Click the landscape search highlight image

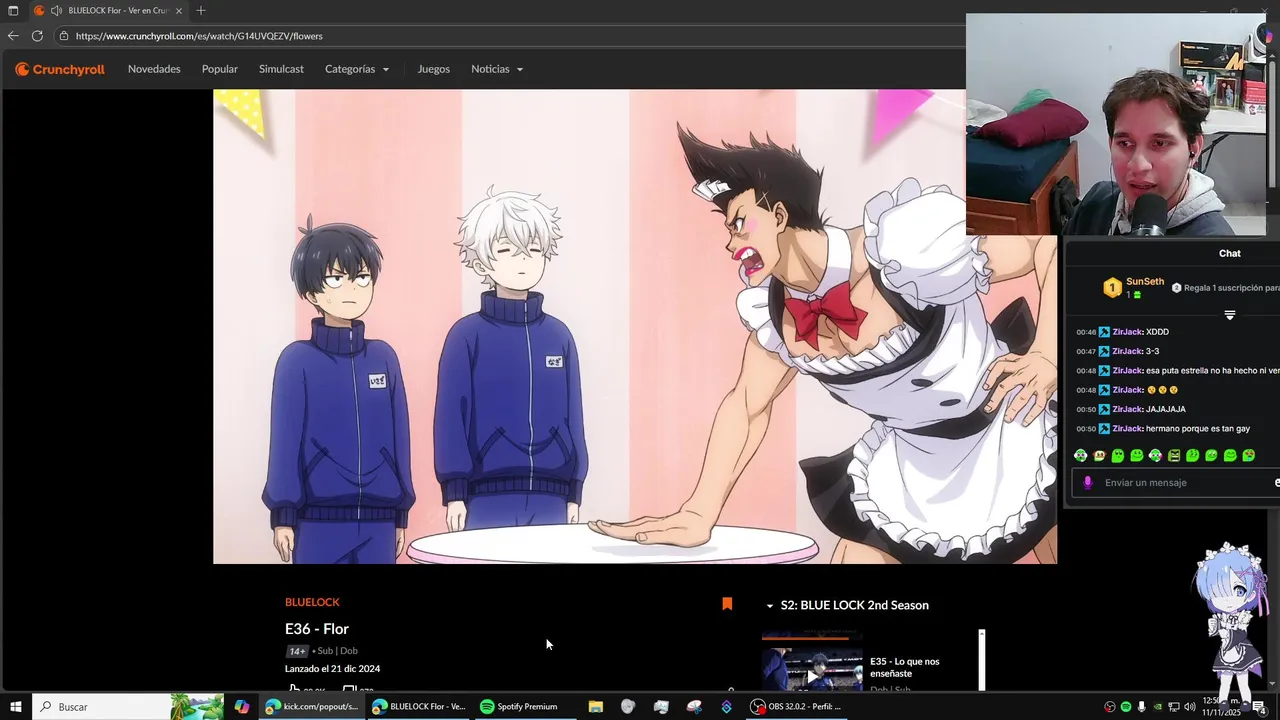[x=197, y=707]
